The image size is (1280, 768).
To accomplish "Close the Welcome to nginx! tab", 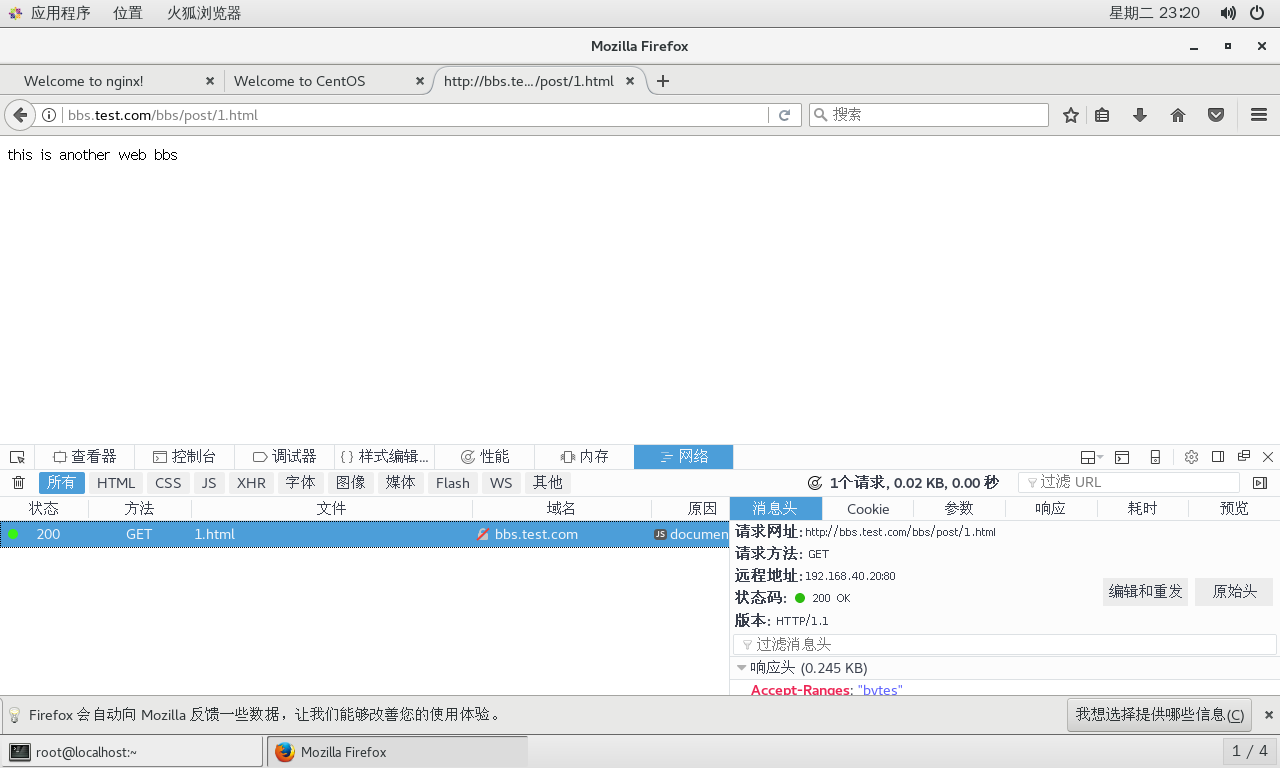I will 210,81.
